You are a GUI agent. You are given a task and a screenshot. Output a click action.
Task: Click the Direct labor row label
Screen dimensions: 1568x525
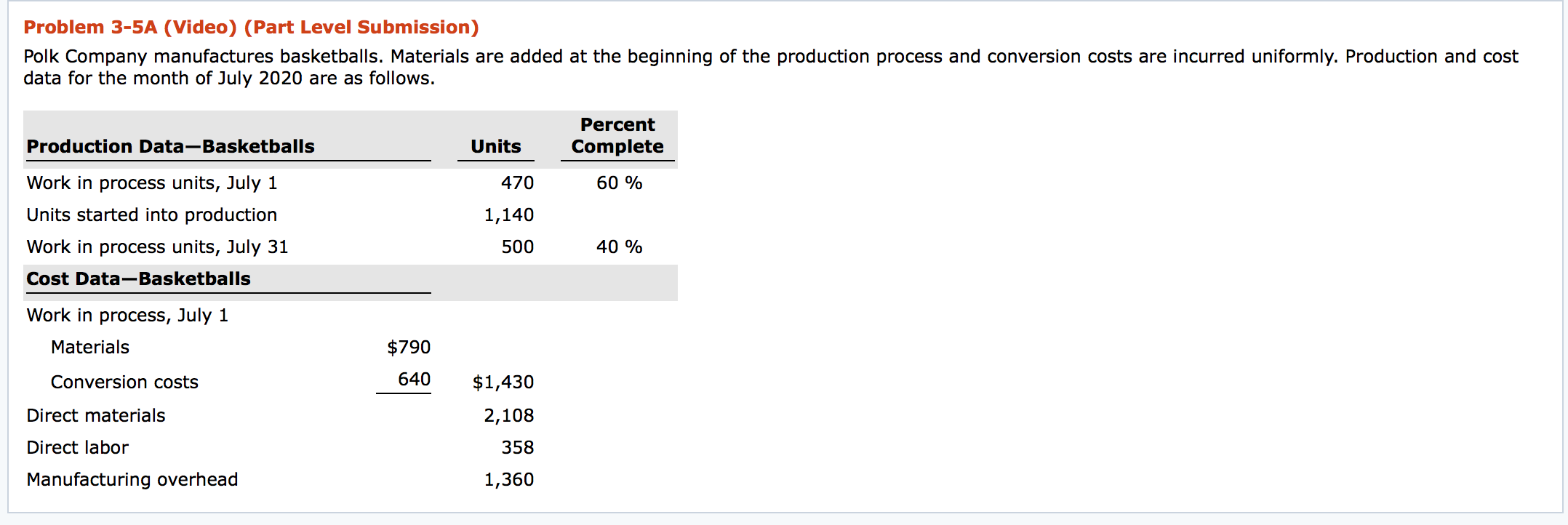[78, 448]
